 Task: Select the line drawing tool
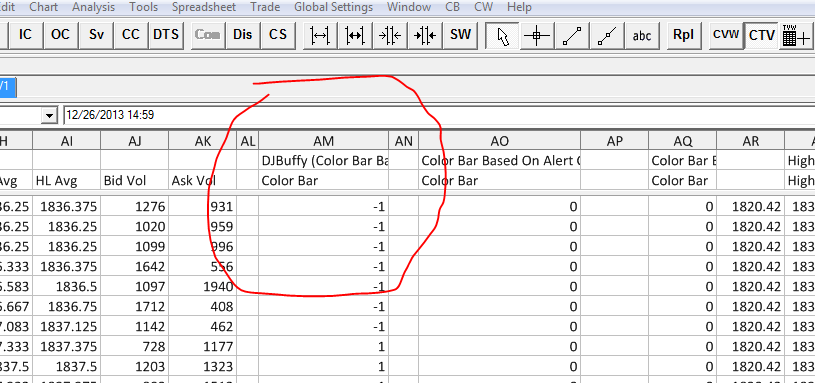(x=572, y=35)
